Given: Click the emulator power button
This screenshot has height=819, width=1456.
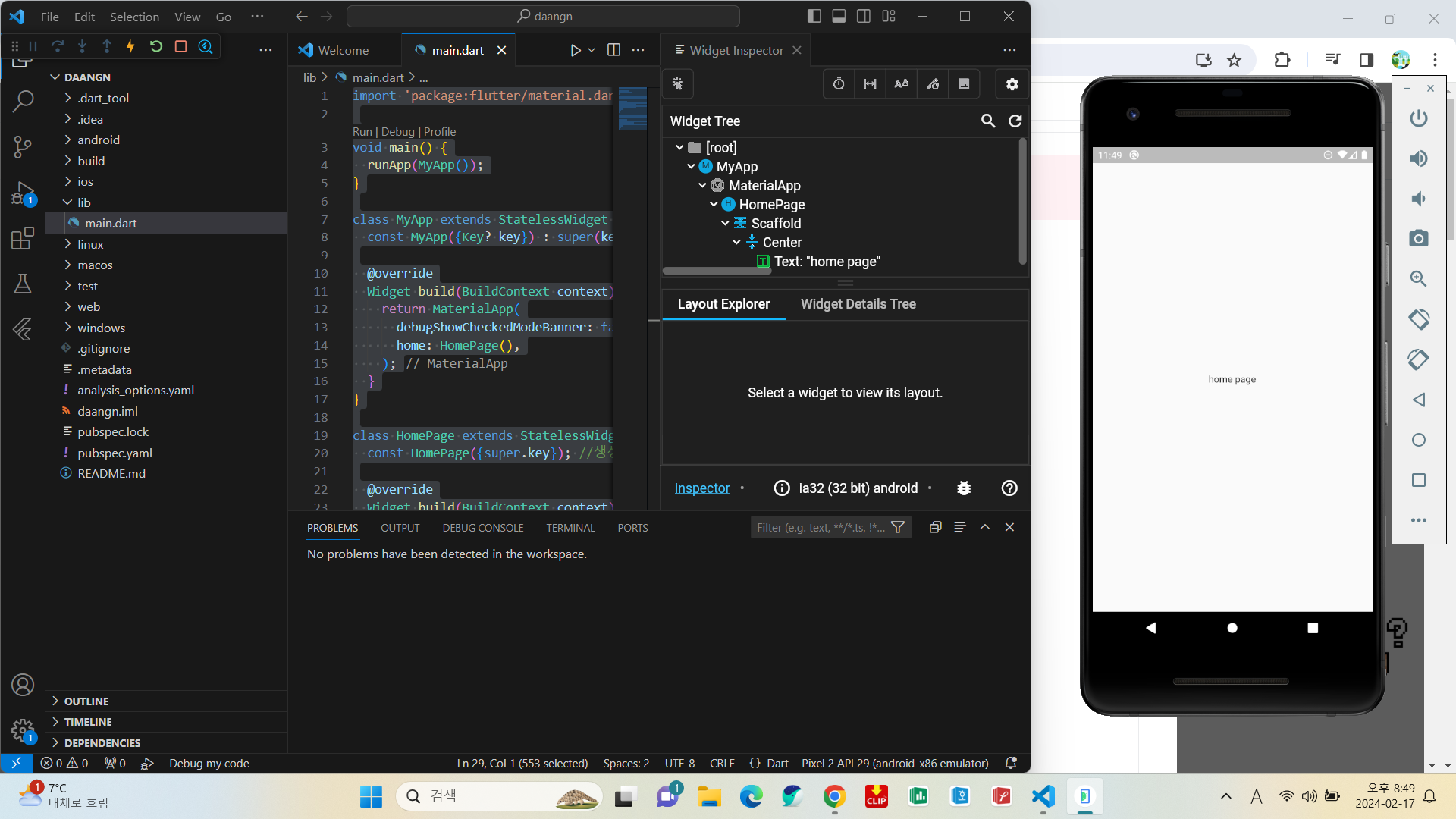Looking at the screenshot, I should 1419,118.
